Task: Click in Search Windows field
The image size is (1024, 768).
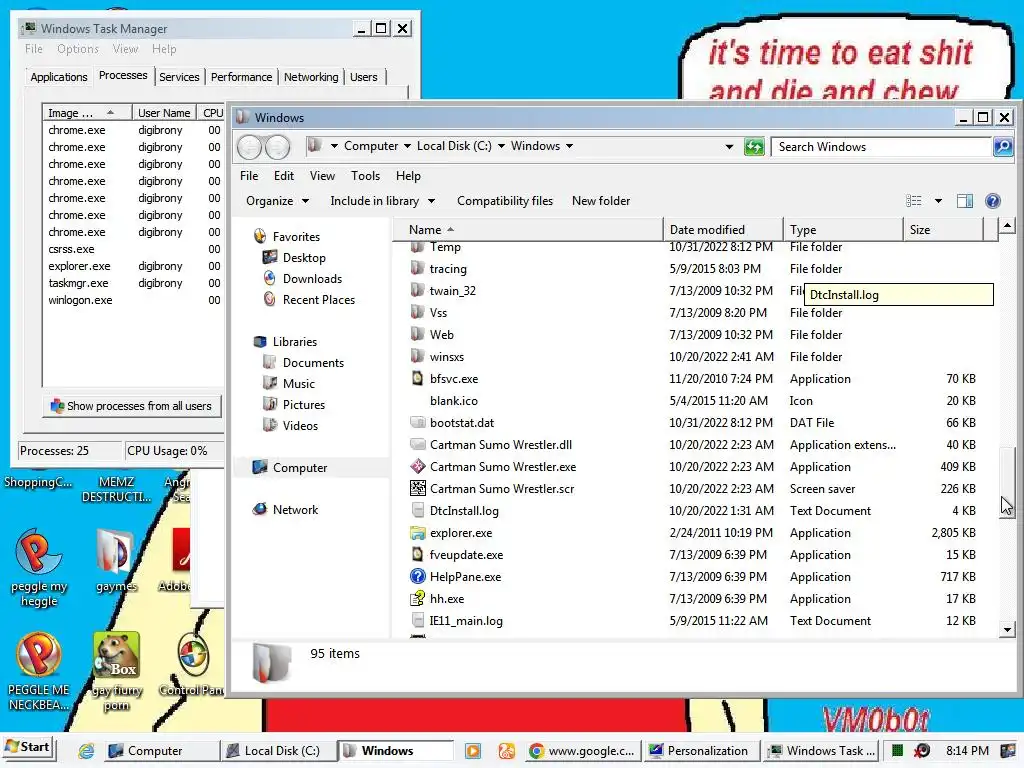Action: pyautogui.click(x=881, y=147)
